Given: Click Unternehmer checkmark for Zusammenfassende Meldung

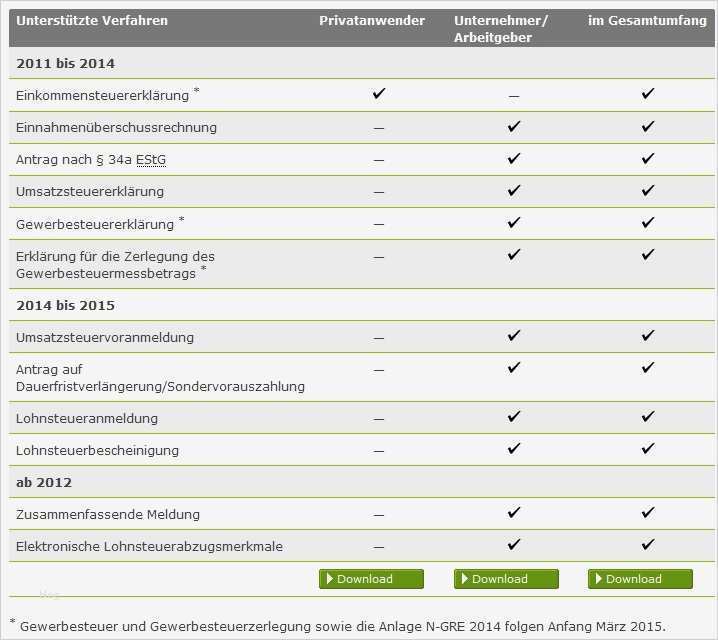Looking at the screenshot, I should coord(514,513).
